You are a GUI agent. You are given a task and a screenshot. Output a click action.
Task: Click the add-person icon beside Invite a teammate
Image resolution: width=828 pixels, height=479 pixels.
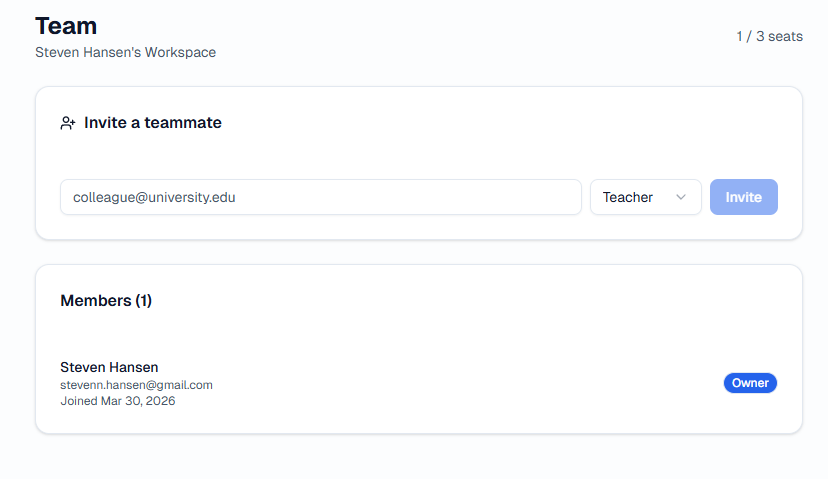click(x=68, y=123)
